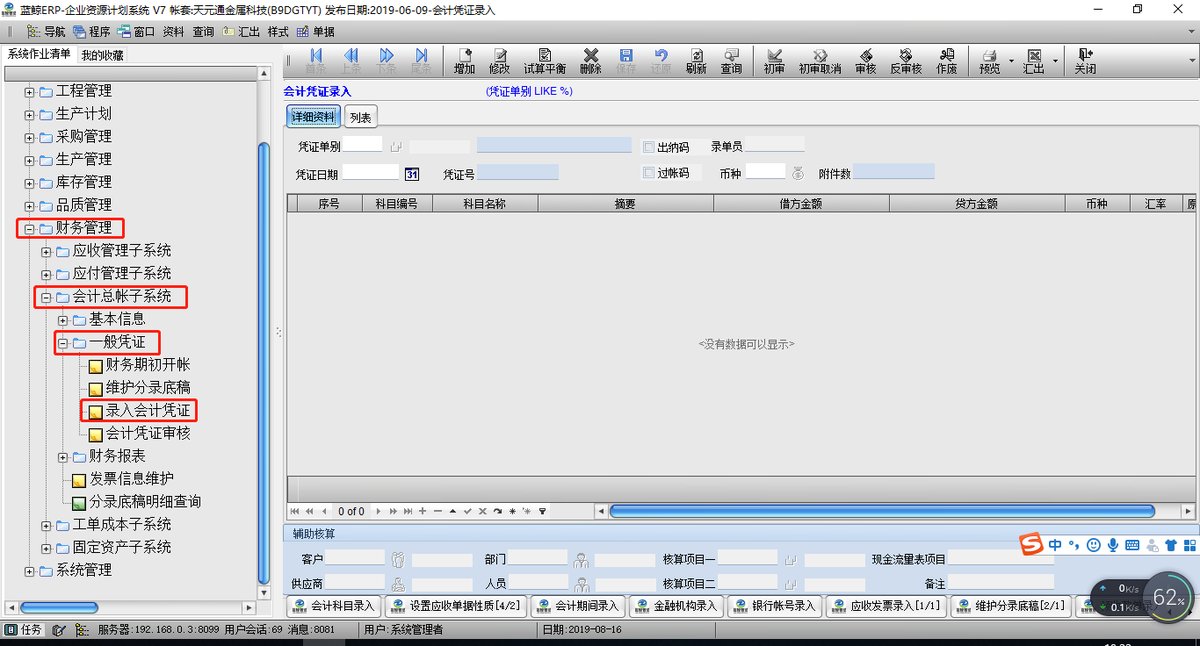
Task: Open 发票信息维护 in the tree
Action: pyautogui.click(x=131, y=479)
